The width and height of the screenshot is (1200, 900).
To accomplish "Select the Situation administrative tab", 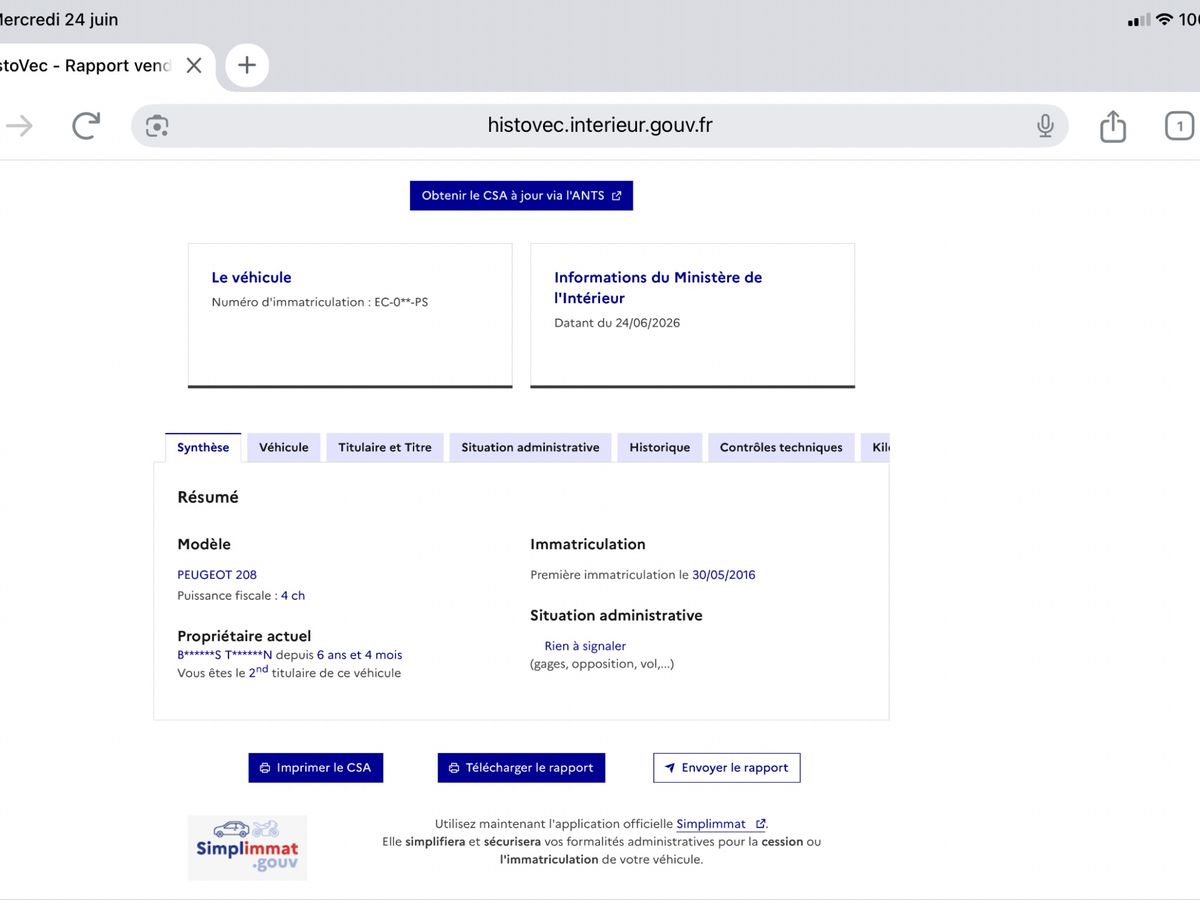I will (530, 448).
